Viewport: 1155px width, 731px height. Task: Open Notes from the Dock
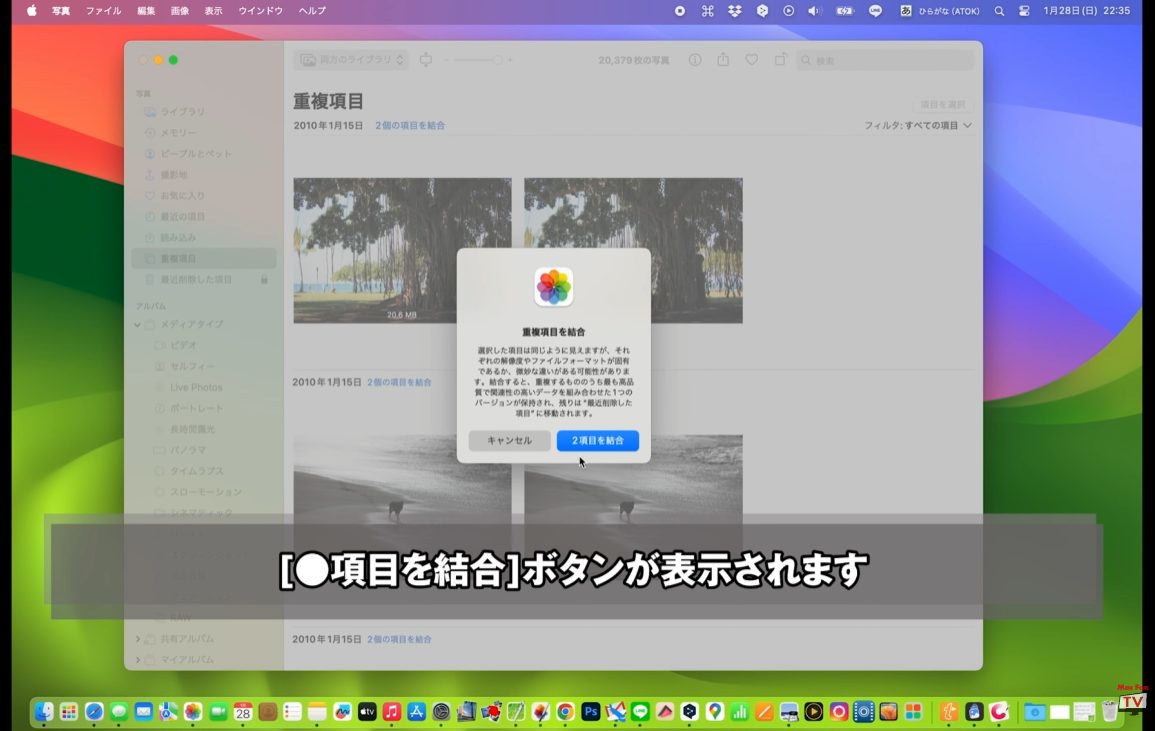click(317, 711)
